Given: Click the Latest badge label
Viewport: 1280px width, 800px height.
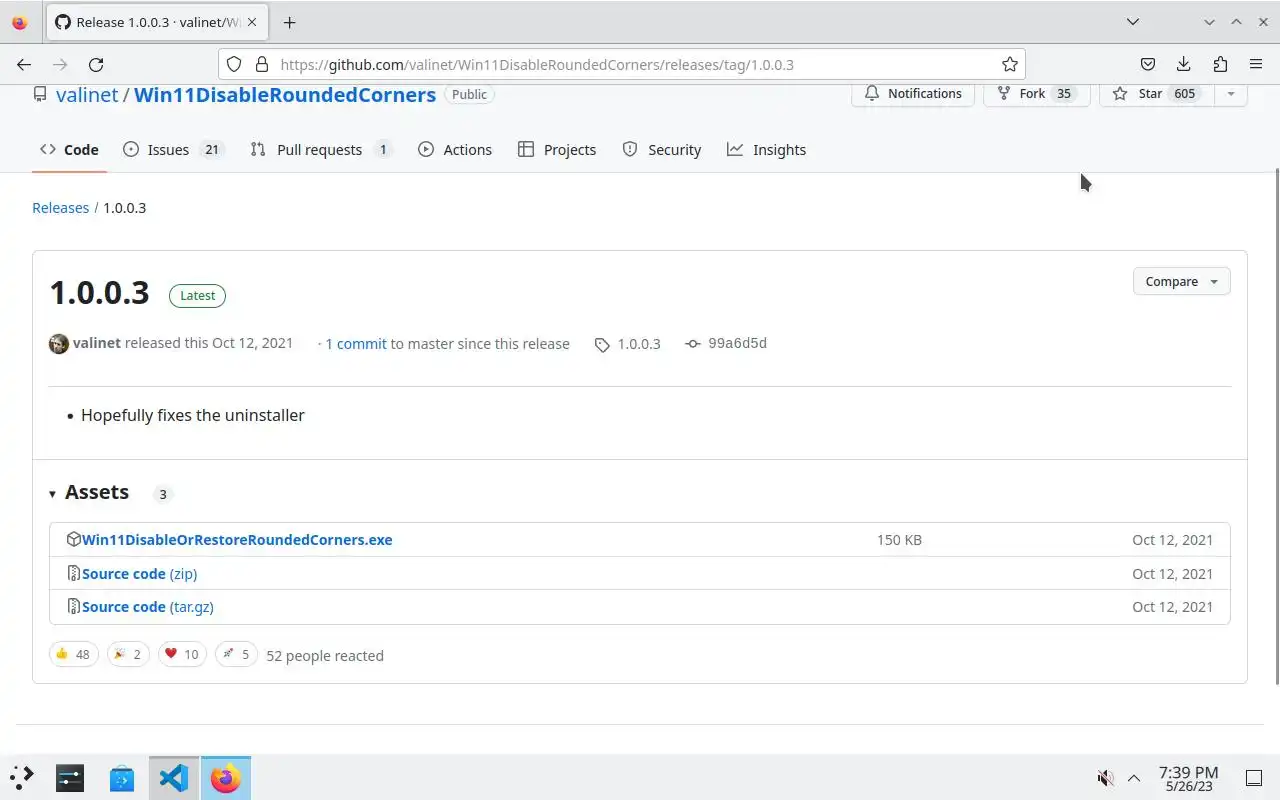Looking at the screenshot, I should point(197,295).
